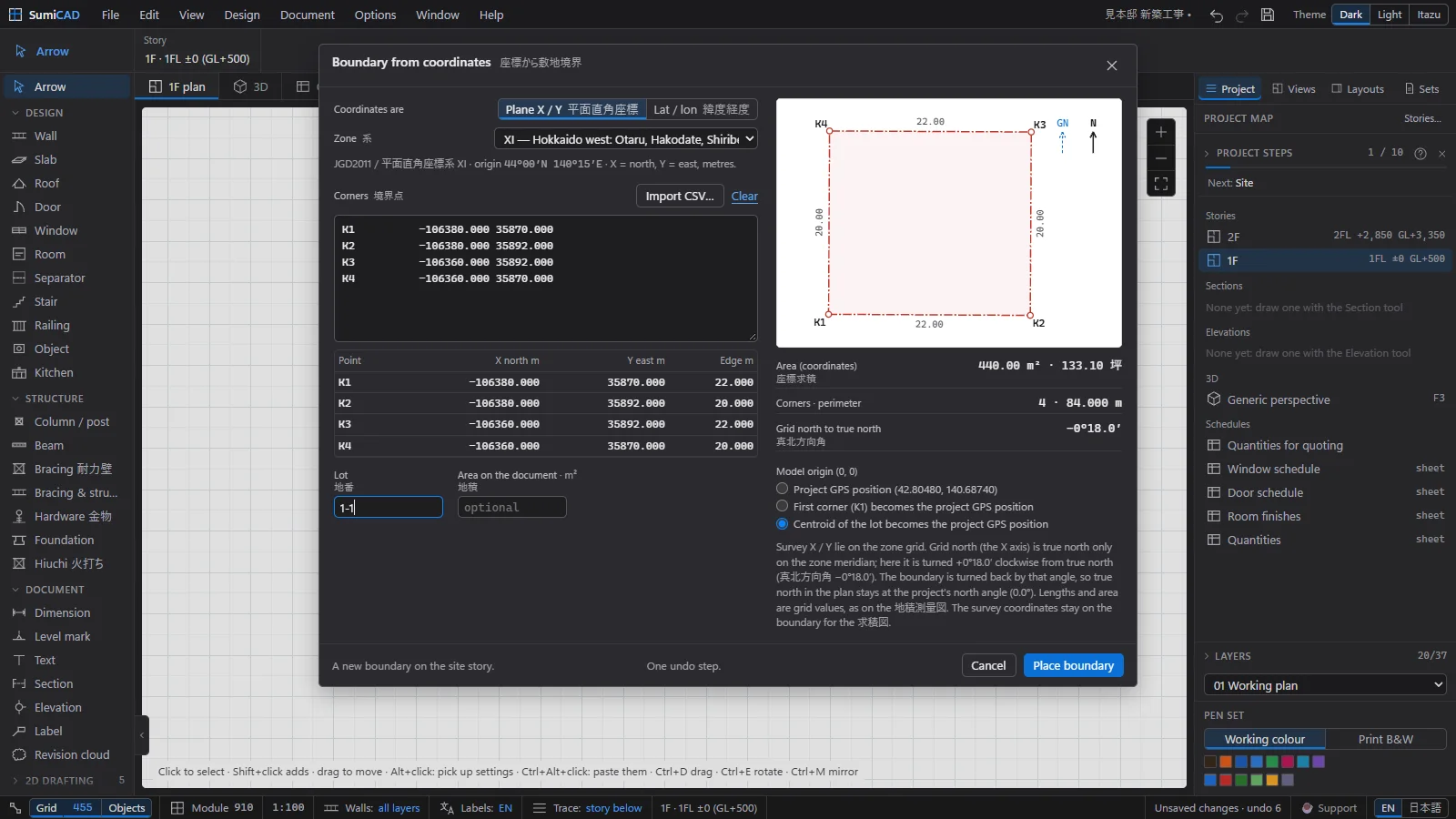Click the save disk icon
1456x819 pixels.
coord(1268,15)
